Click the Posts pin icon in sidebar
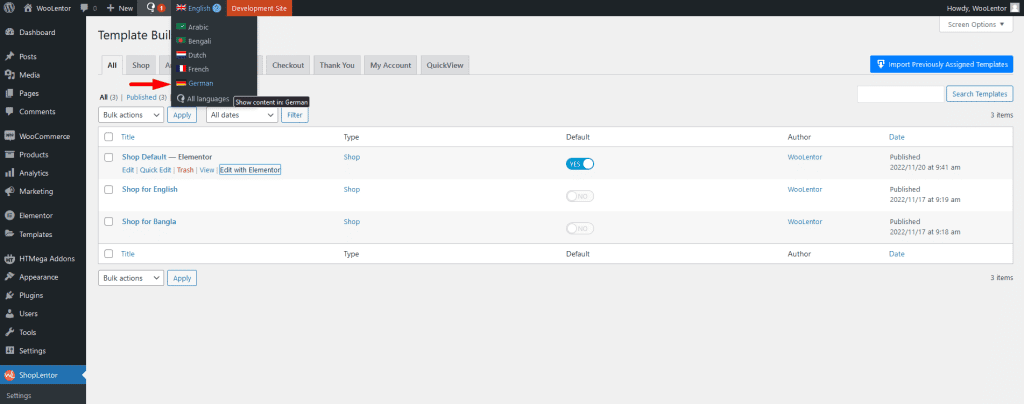Screen dimensions: 1024x404 tap(10, 57)
